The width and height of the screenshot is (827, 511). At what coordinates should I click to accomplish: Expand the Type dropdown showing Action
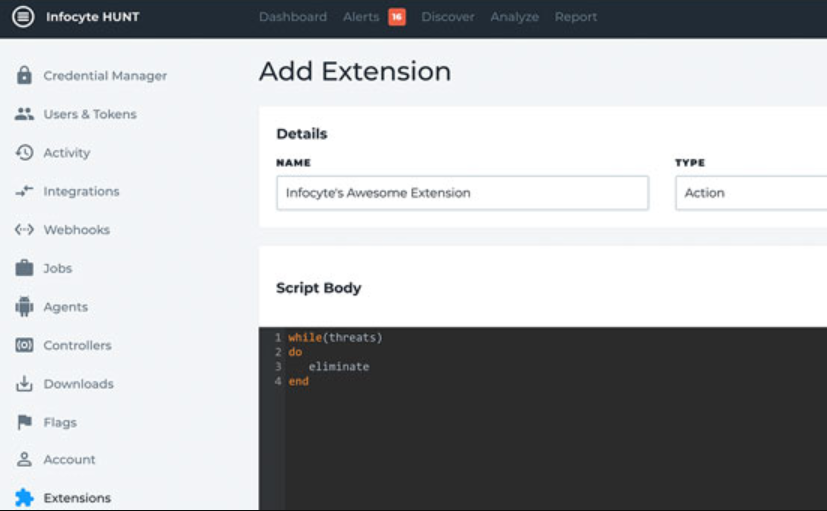pos(750,193)
